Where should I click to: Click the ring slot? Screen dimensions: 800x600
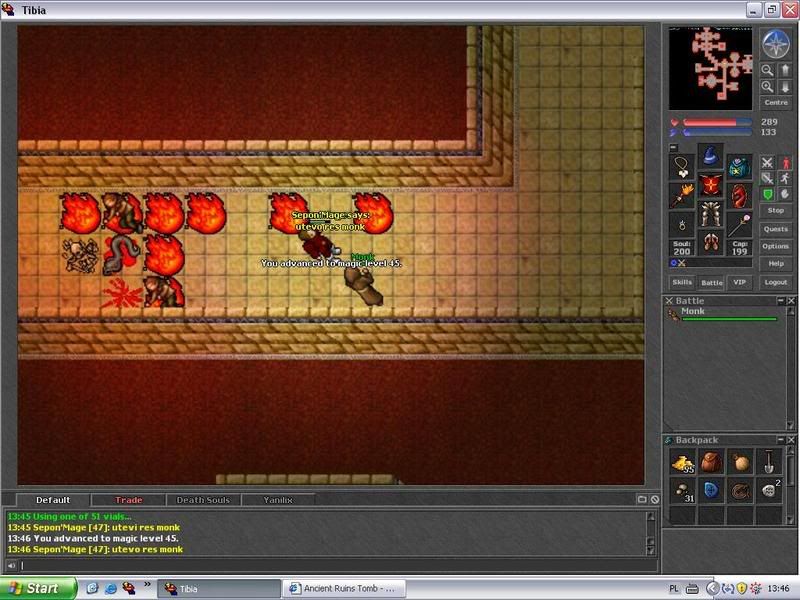682,224
